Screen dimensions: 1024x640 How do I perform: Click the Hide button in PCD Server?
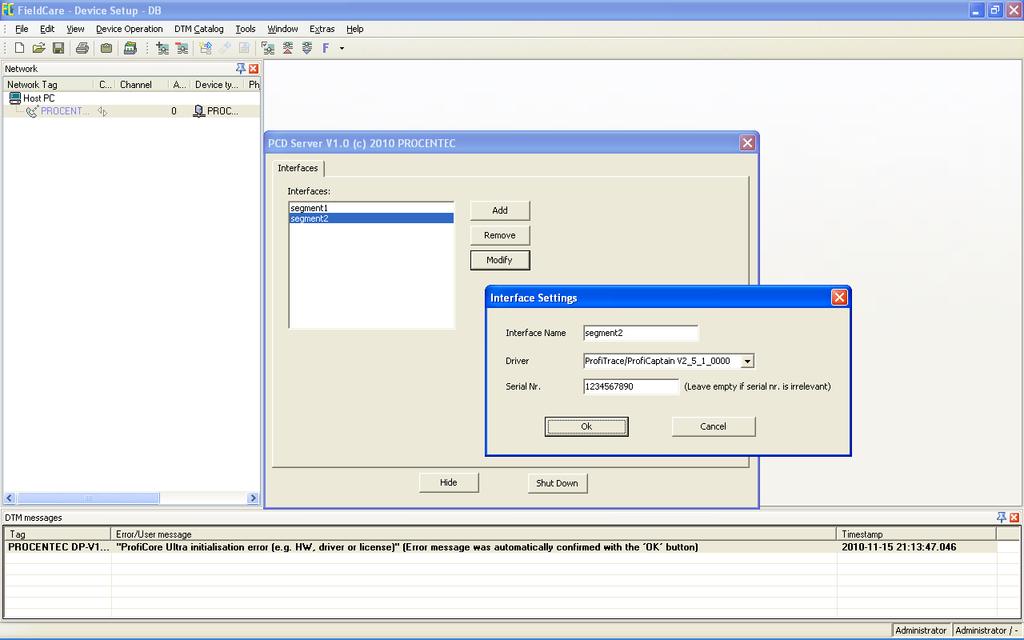(x=449, y=483)
